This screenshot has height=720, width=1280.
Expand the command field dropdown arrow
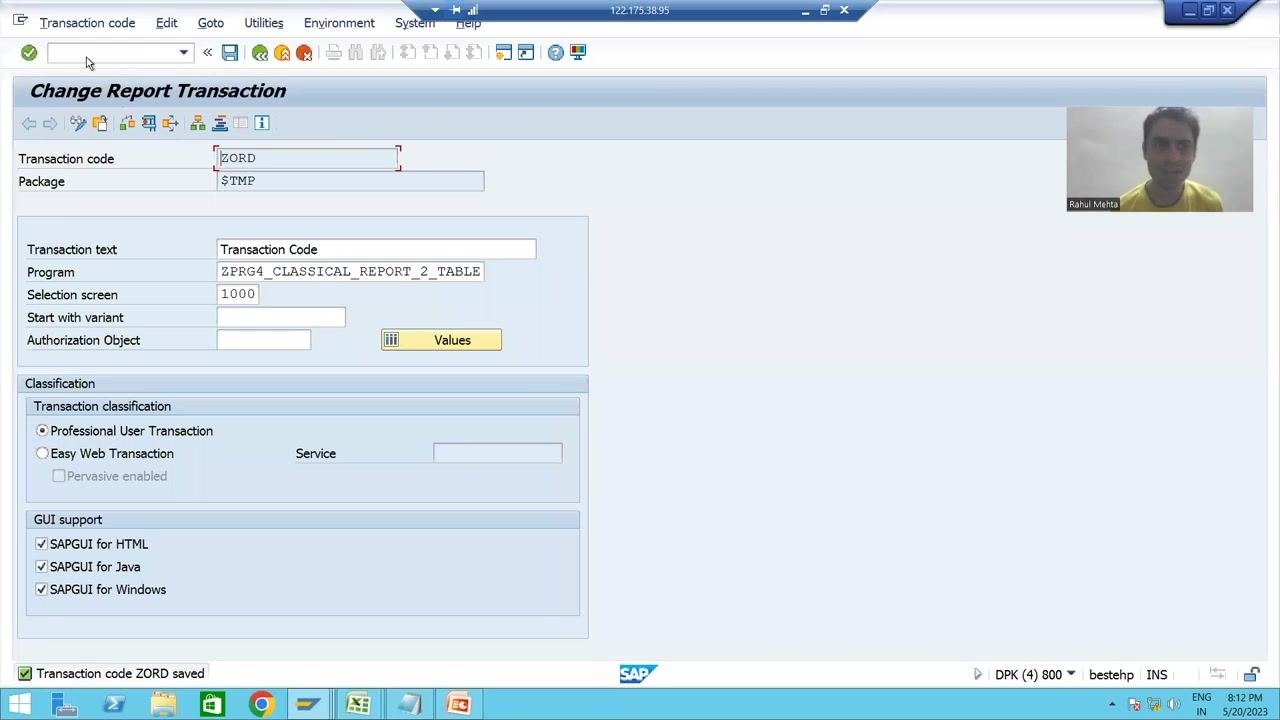click(183, 52)
